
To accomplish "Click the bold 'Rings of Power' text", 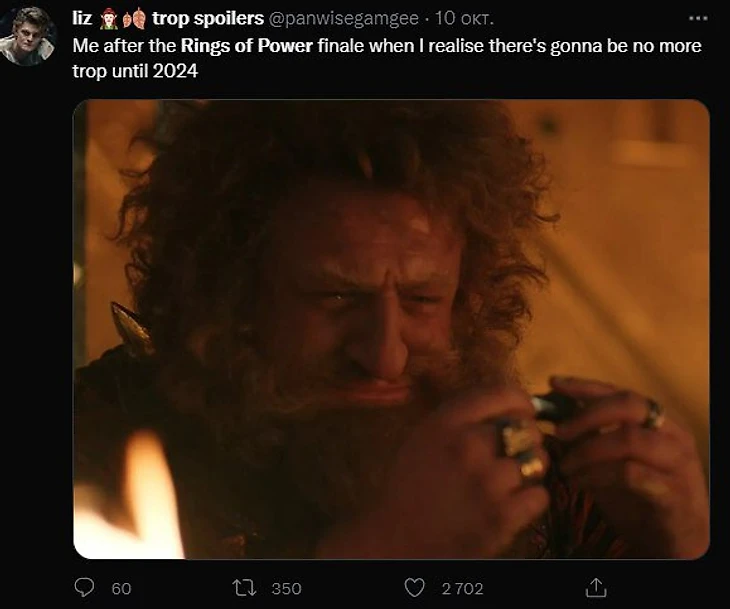I will click(246, 46).
